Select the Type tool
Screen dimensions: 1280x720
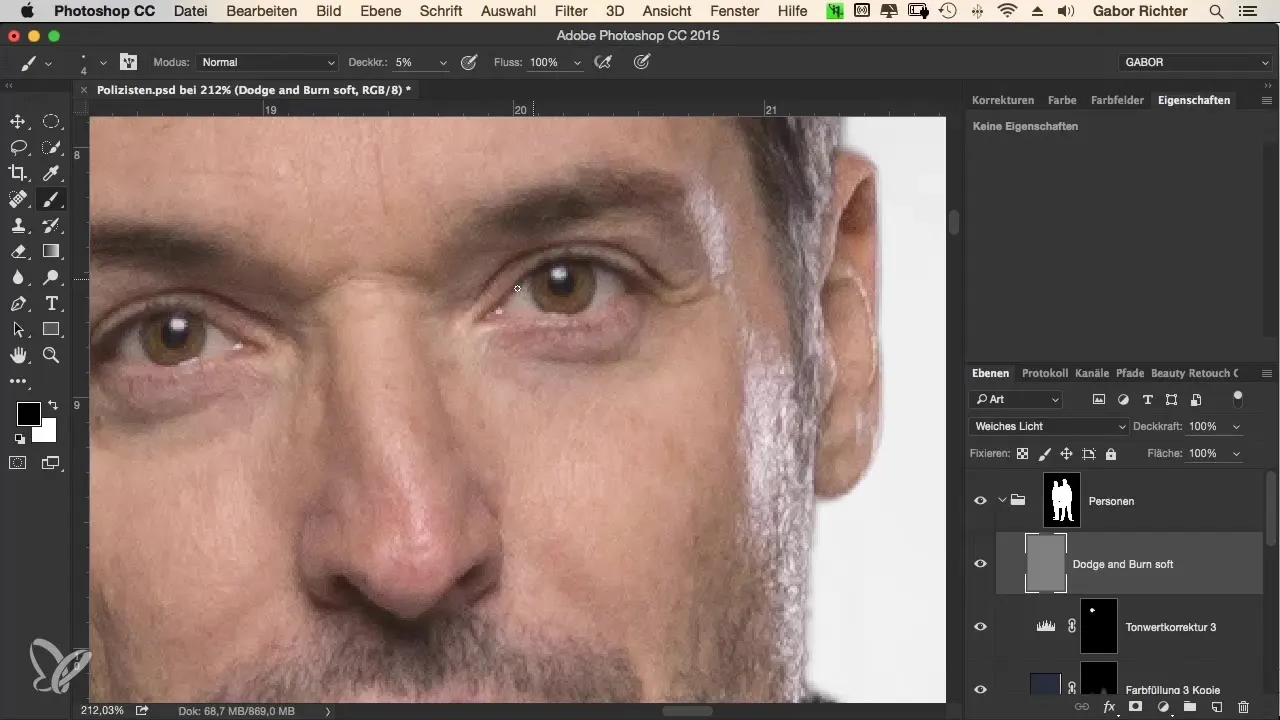pos(51,304)
